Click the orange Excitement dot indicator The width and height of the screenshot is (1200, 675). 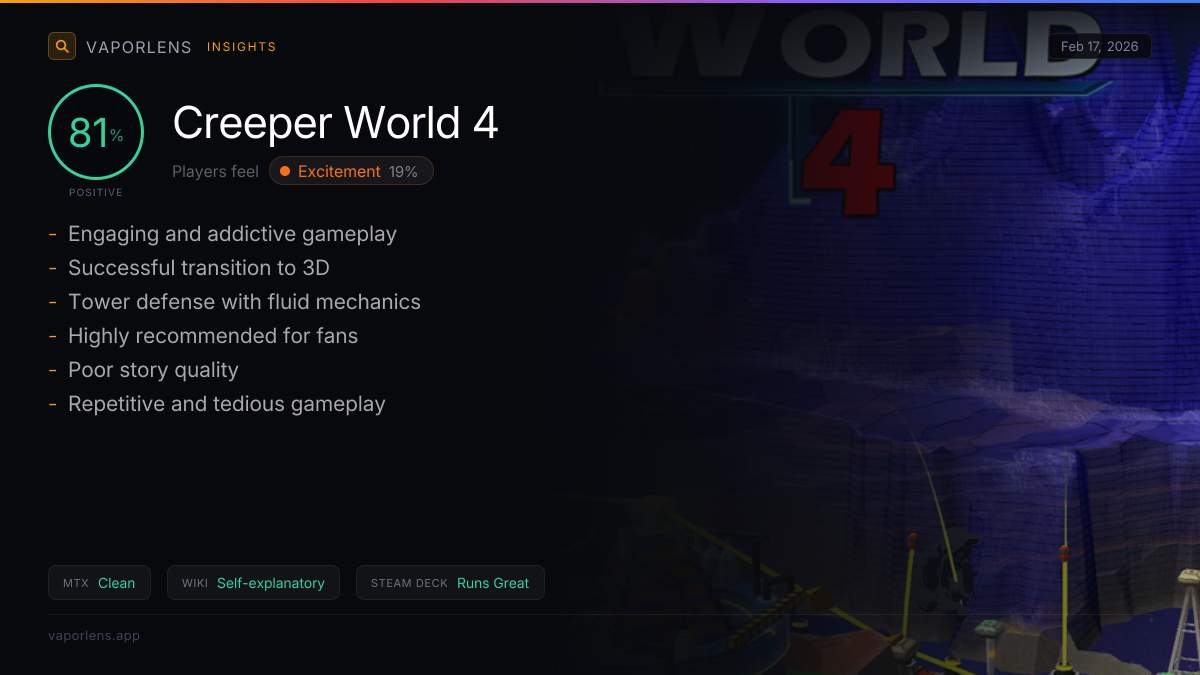285,171
